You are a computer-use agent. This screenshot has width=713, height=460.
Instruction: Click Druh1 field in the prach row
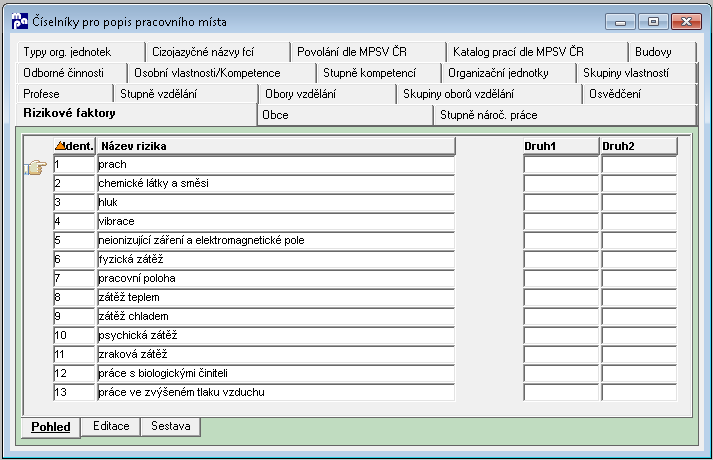561,165
